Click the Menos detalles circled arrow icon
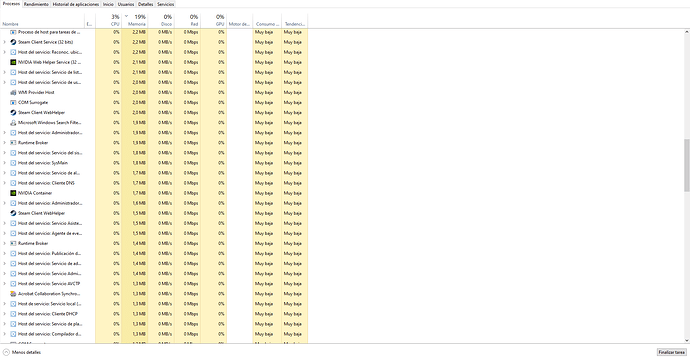The image size is (690, 361). click(x=6, y=352)
